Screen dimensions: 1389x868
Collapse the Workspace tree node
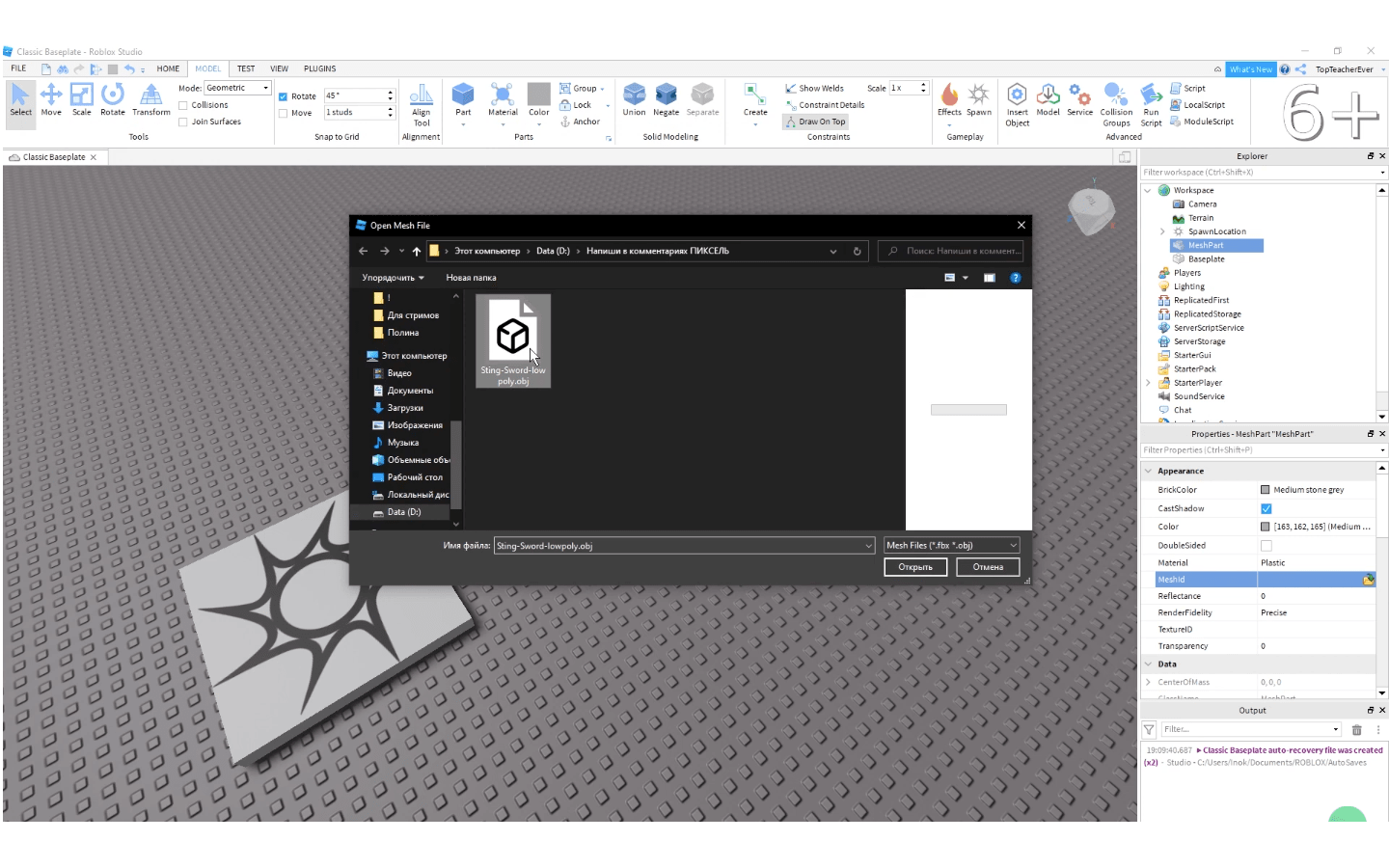pos(1148,190)
